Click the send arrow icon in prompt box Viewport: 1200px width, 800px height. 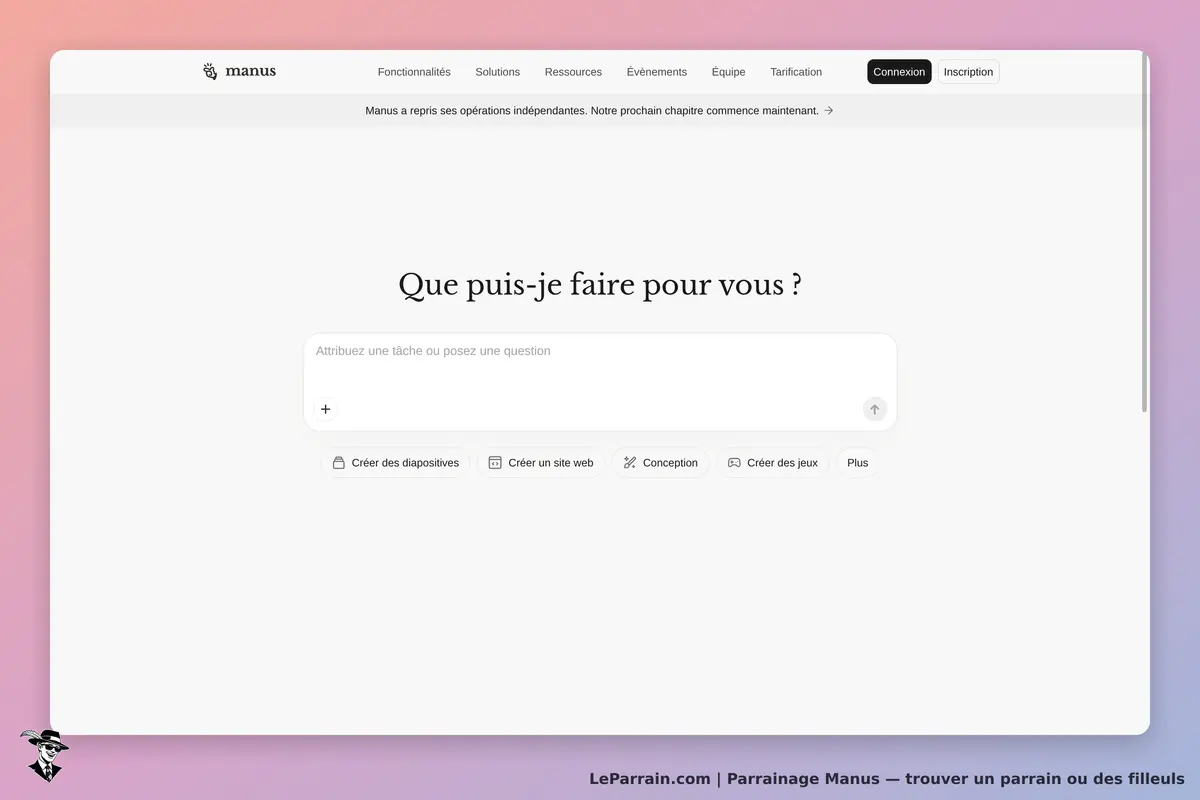click(x=875, y=409)
